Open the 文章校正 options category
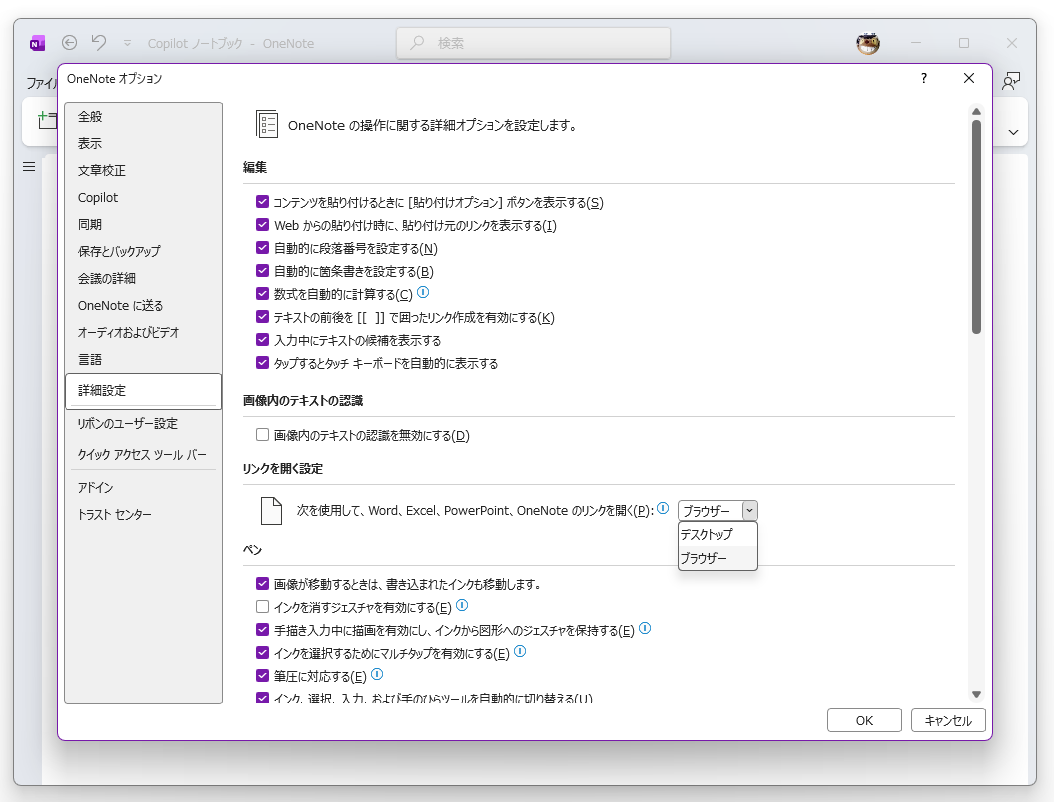The image size is (1054, 802). (143, 170)
